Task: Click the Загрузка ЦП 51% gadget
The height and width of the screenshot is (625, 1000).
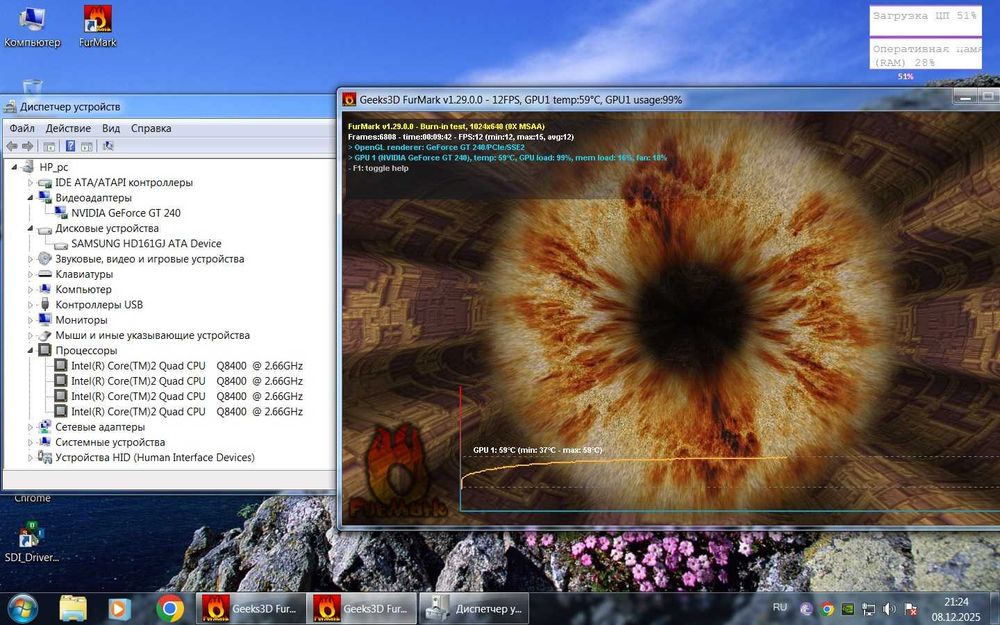Action: [x=924, y=21]
